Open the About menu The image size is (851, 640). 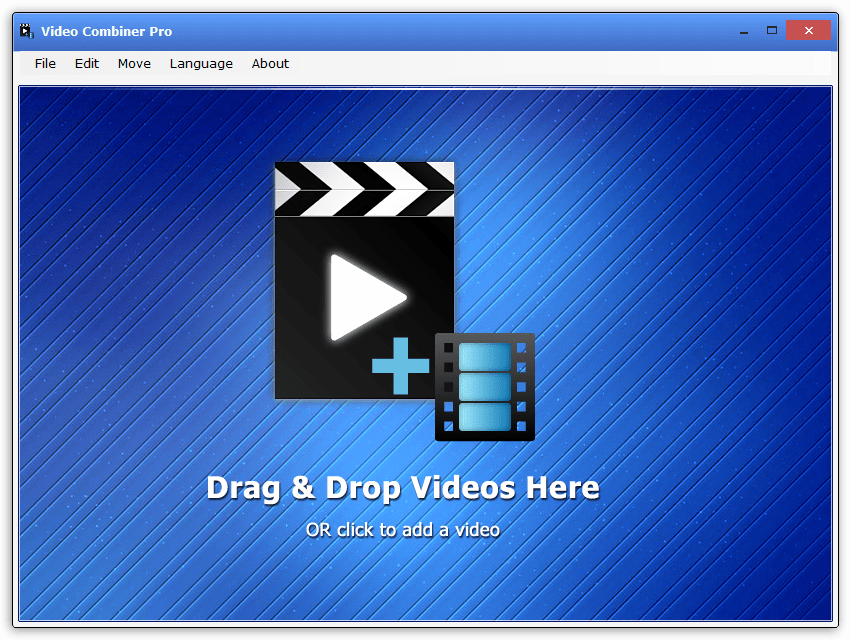(270, 64)
